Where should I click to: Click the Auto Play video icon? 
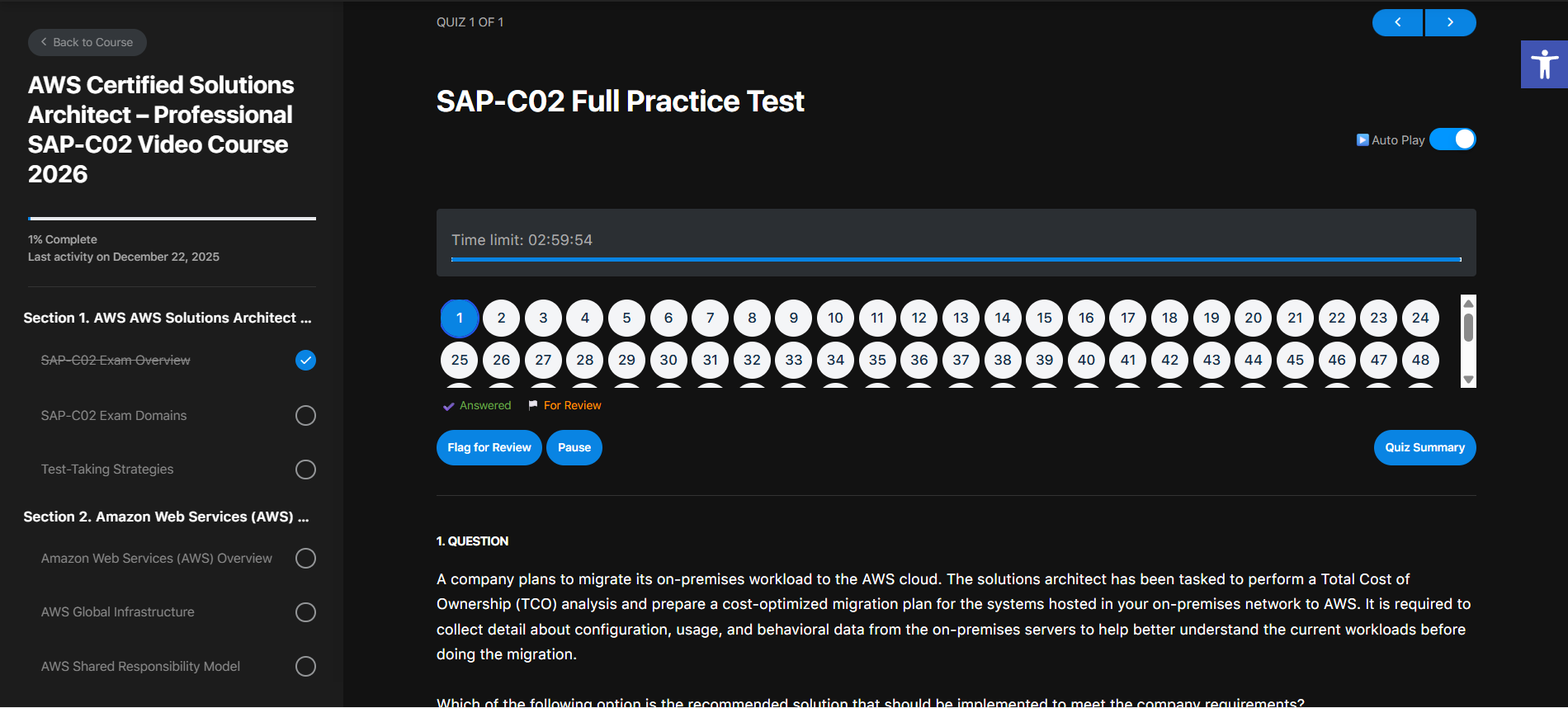1363,140
